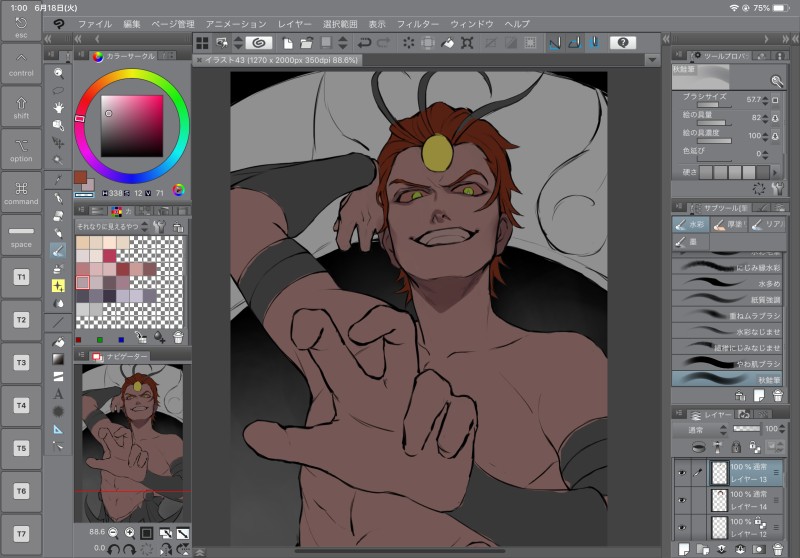The height and width of the screenshot is (558, 800).
Task: Click the scale/rotate transform icon
Action: [467, 43]
